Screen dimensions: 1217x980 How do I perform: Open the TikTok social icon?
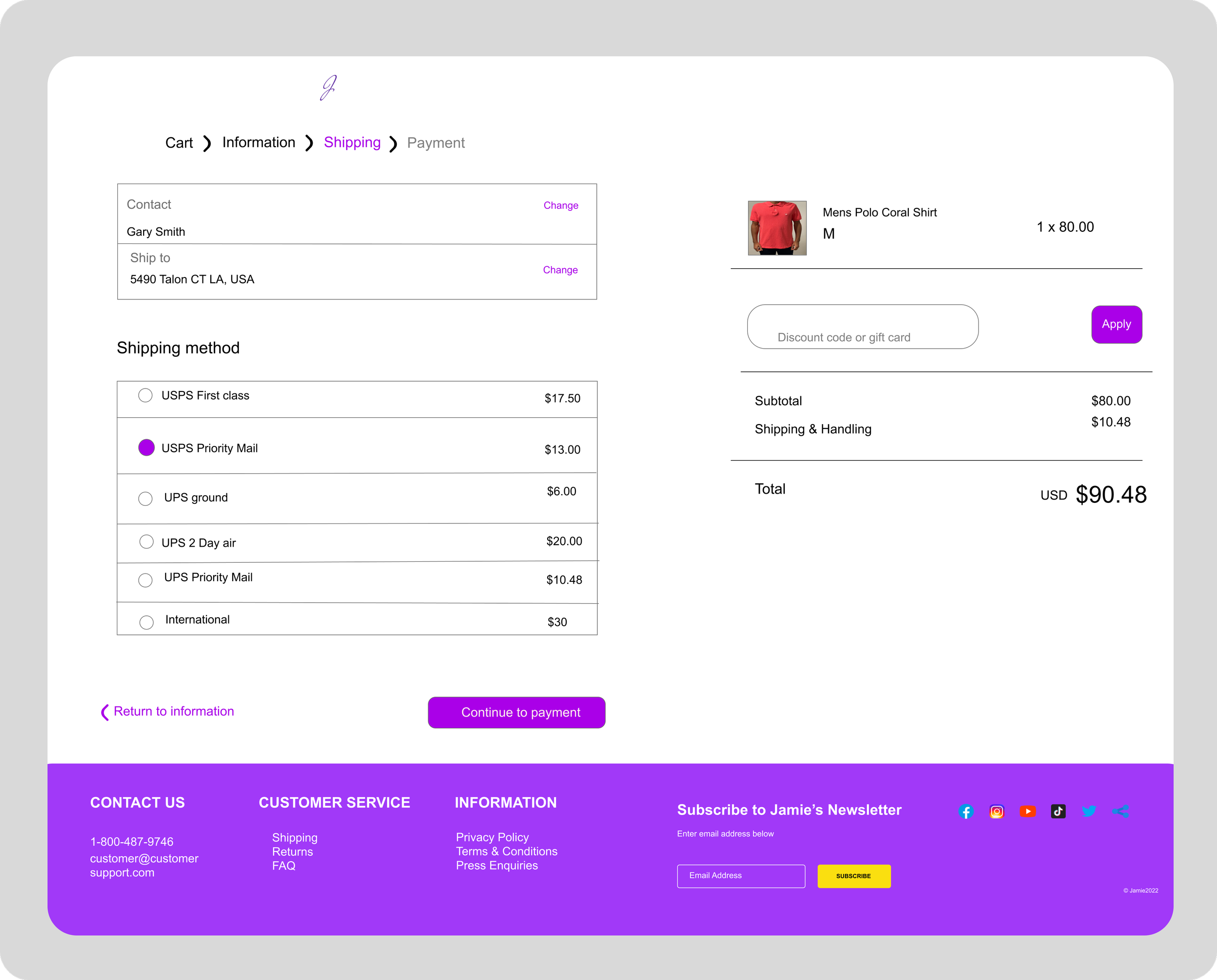tap(1058, 811)
